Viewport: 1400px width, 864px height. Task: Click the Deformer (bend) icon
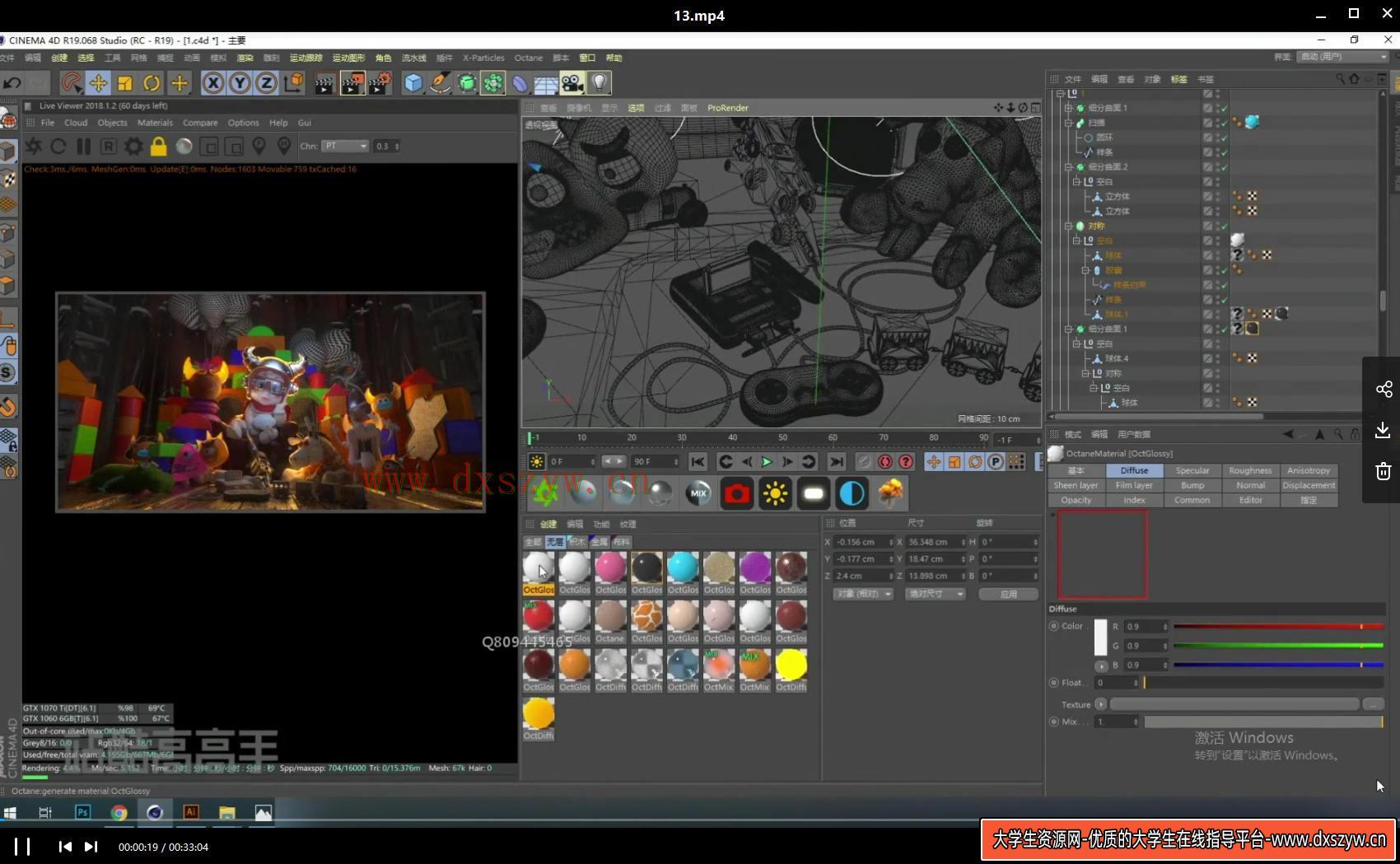point(520,82)
